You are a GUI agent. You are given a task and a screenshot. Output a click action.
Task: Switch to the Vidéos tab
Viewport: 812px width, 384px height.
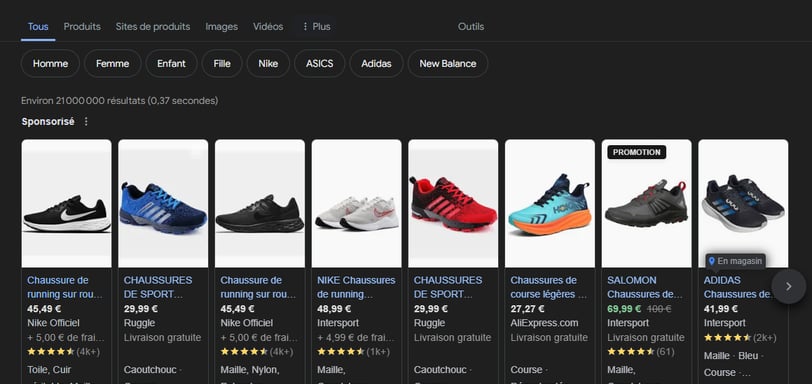click(268, 26)
